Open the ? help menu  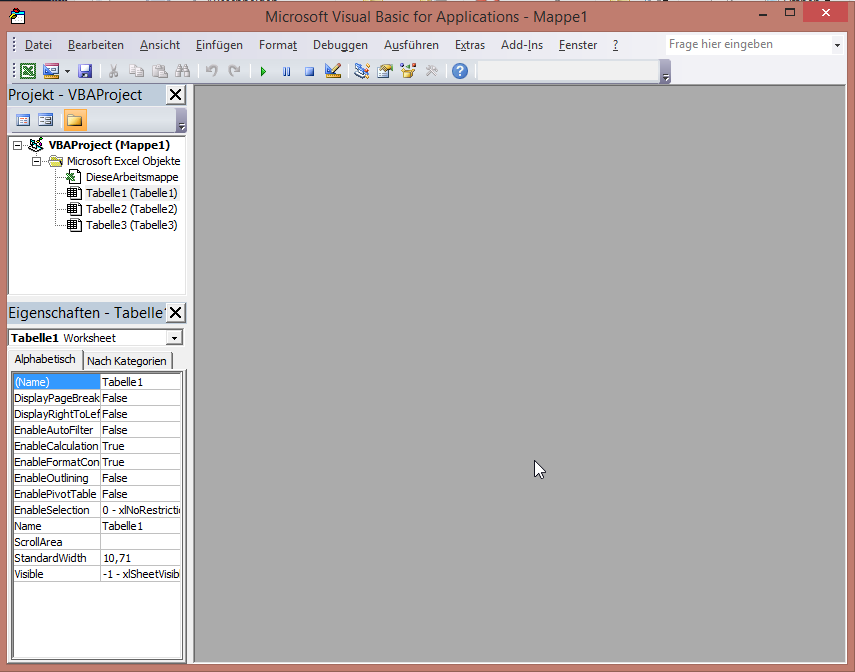point(616,45)
